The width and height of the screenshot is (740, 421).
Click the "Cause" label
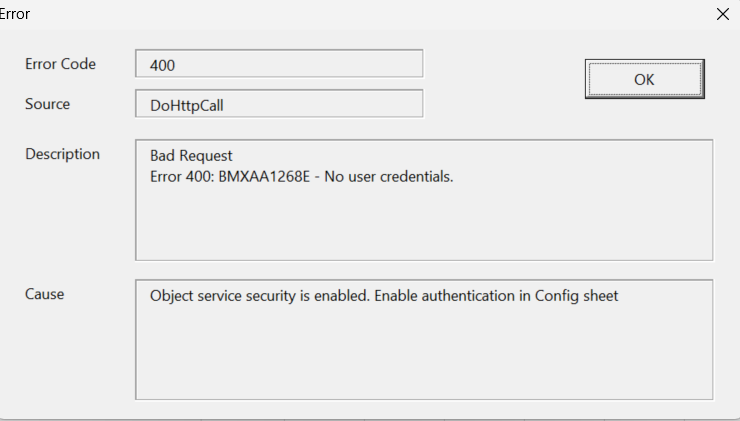coord(44,294)
